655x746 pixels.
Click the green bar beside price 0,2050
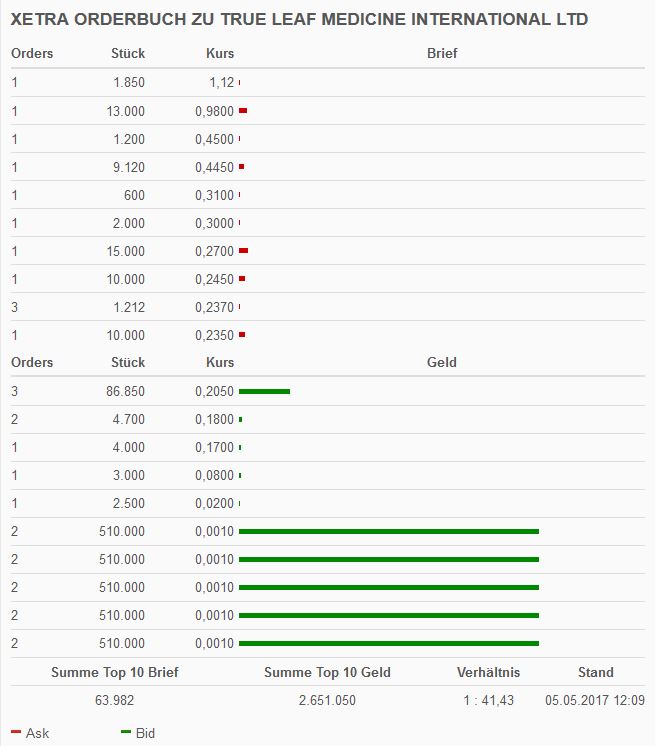264,391
